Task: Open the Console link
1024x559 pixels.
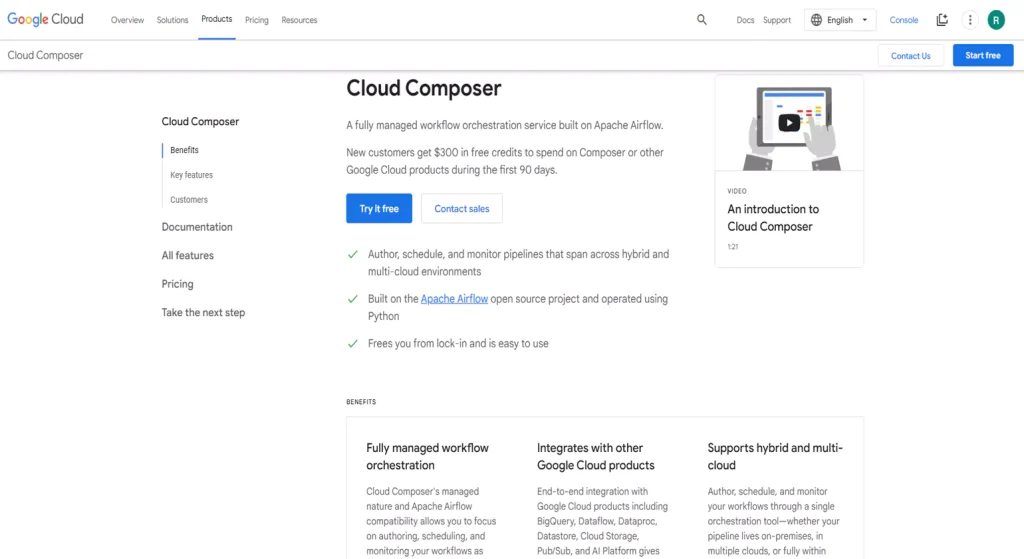Action: click(x=904, y=20)
